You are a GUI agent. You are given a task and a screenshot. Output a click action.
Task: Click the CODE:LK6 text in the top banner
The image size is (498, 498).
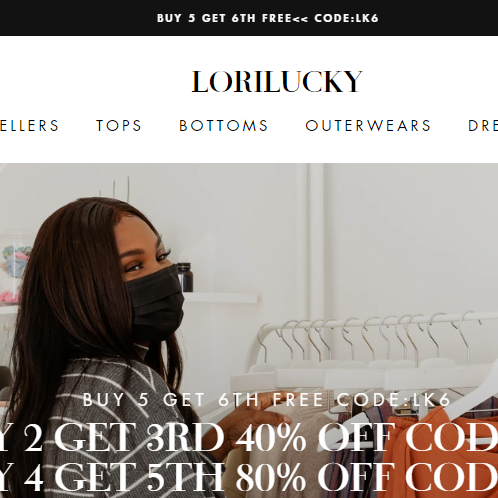coord(346,18)
